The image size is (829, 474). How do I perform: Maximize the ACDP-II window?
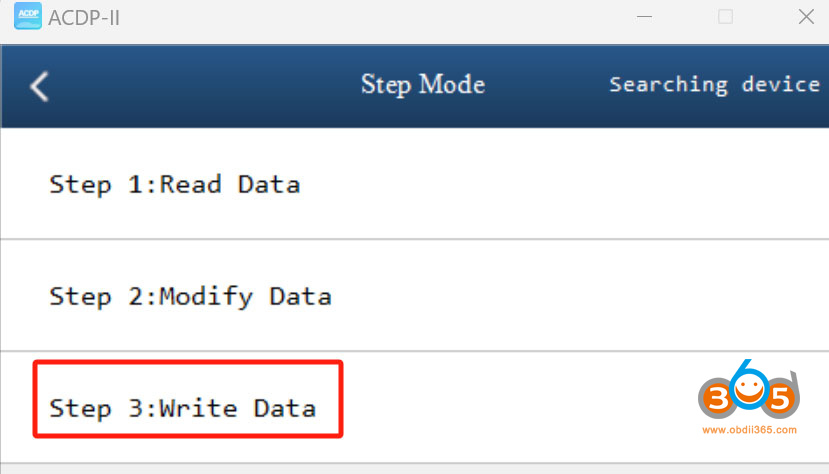click(725, 17)
